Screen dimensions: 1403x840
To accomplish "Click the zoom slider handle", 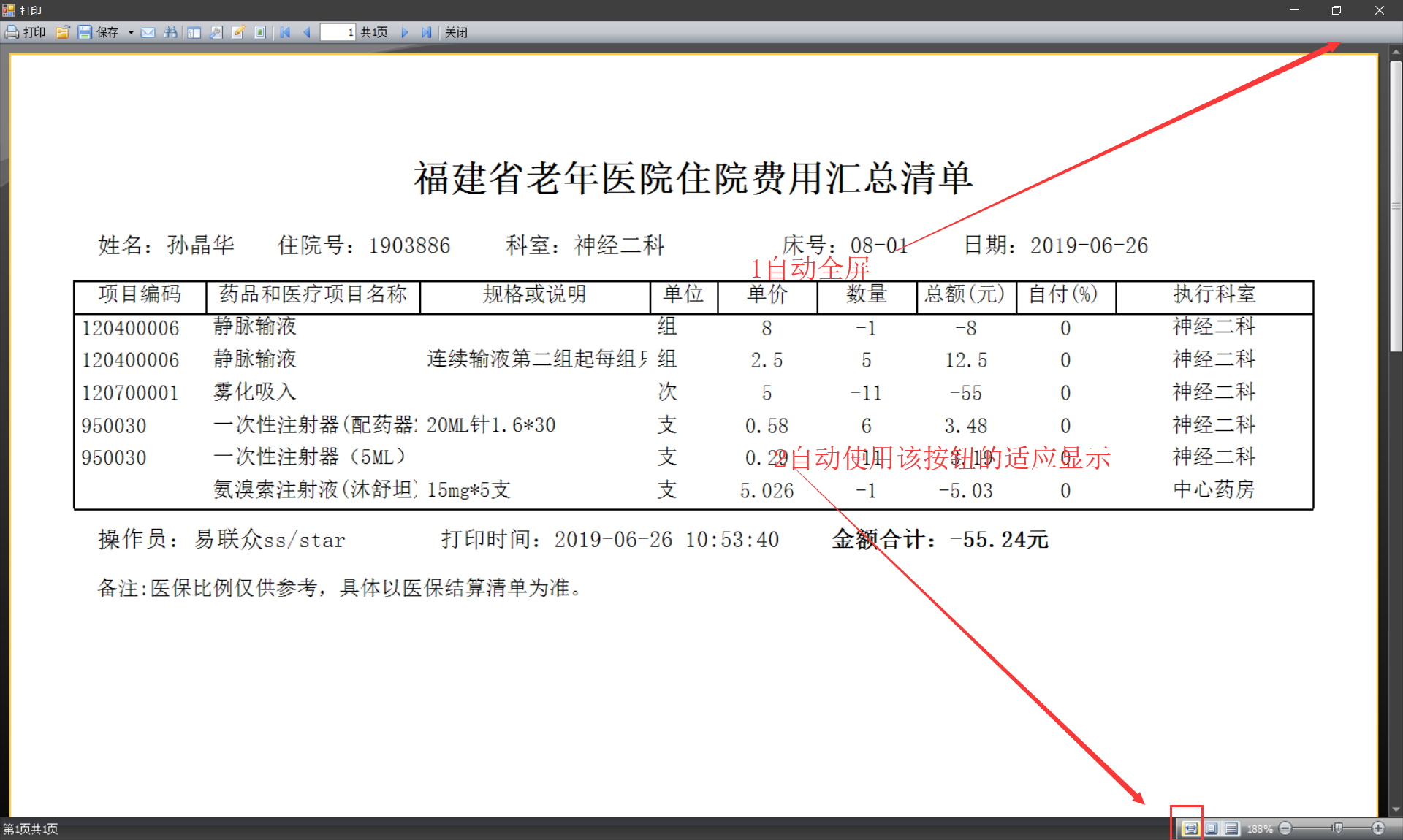I will point(1337,828).
